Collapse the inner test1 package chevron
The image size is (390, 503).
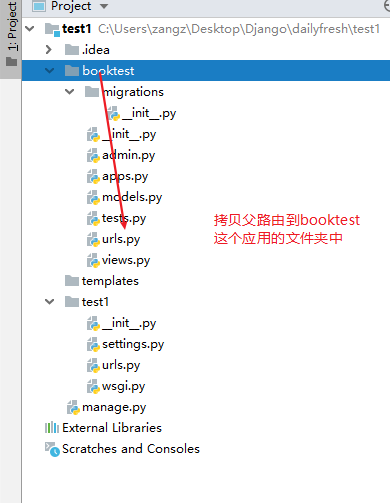tap(49, 302)
